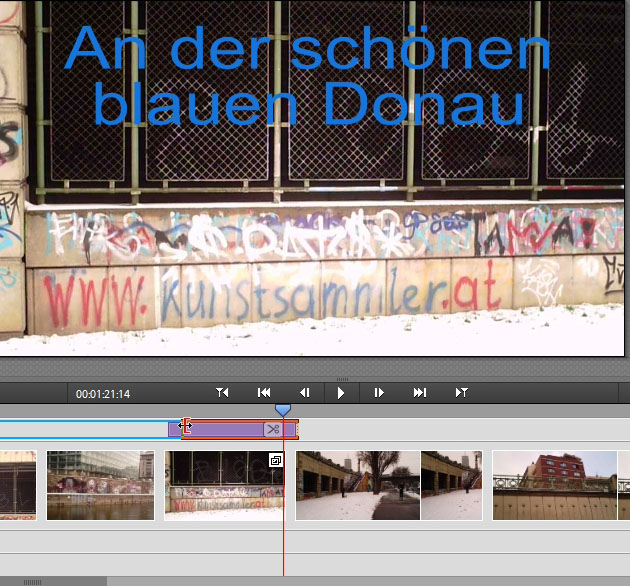
Task: Select the canal riverside buildings clip thumbnail
Action: 100,486
